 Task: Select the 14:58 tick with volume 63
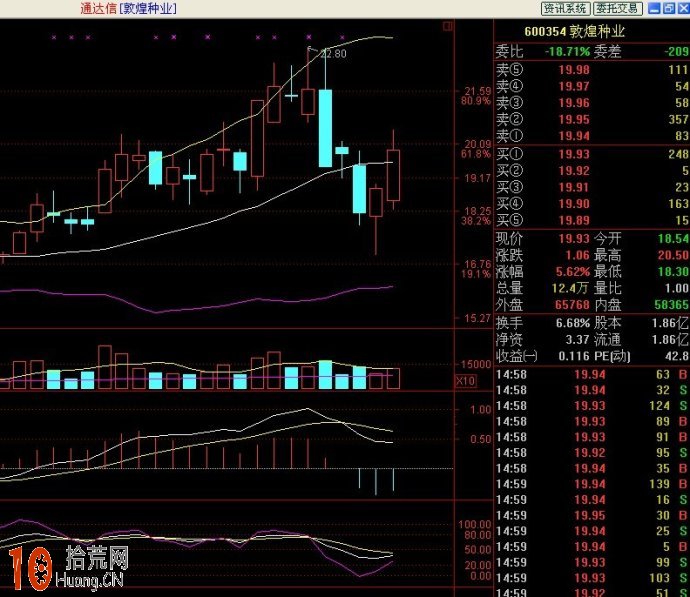(592, 375)
